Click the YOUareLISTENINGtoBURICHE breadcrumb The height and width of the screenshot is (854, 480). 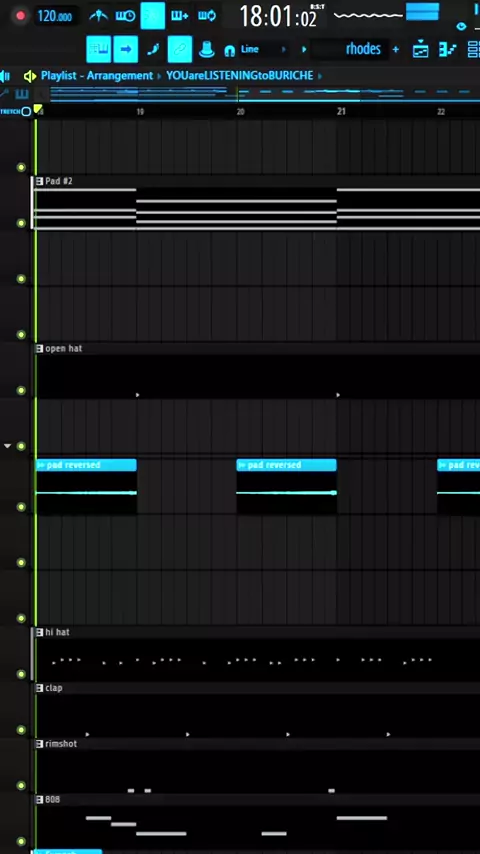(240, 76)
